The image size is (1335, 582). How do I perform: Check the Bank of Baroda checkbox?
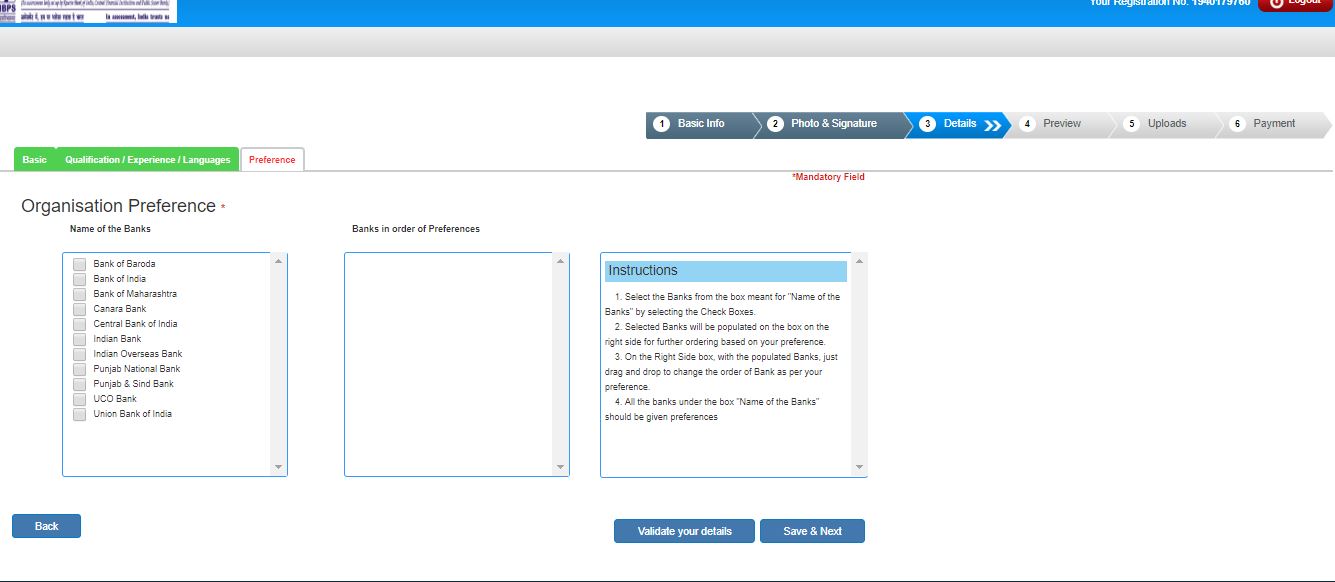click(79, 263)
